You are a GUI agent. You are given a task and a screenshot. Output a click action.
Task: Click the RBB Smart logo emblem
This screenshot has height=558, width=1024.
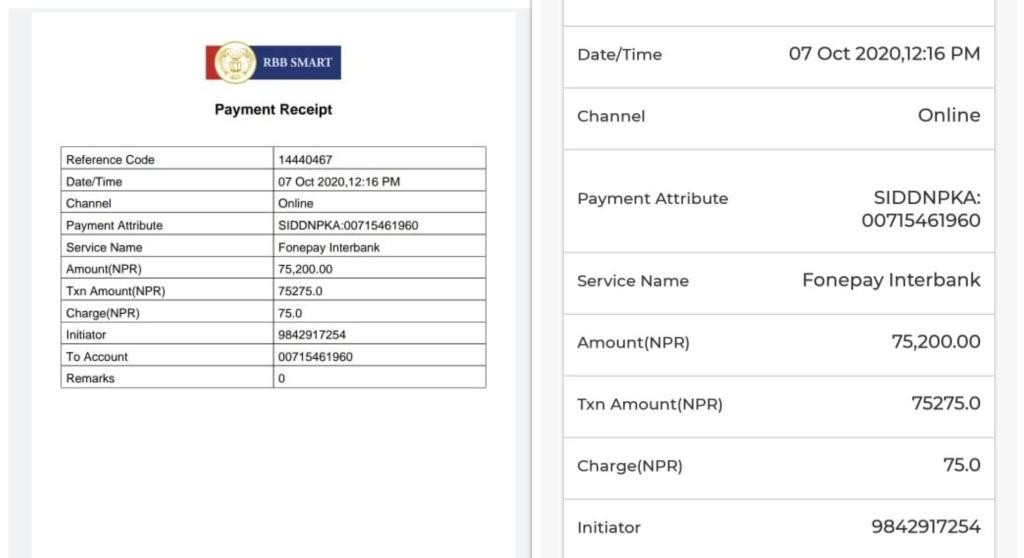coord(235,63)
